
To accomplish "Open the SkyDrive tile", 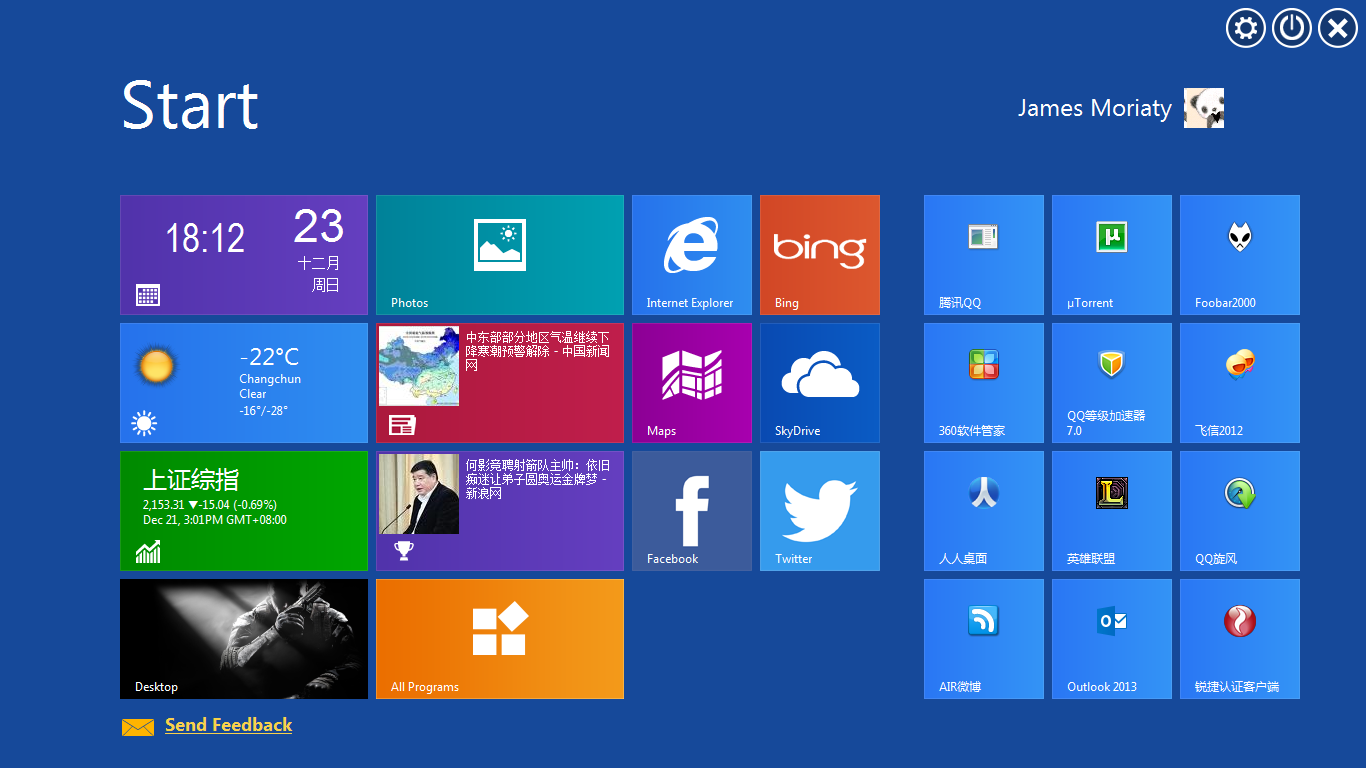I will tap(820, 383).
